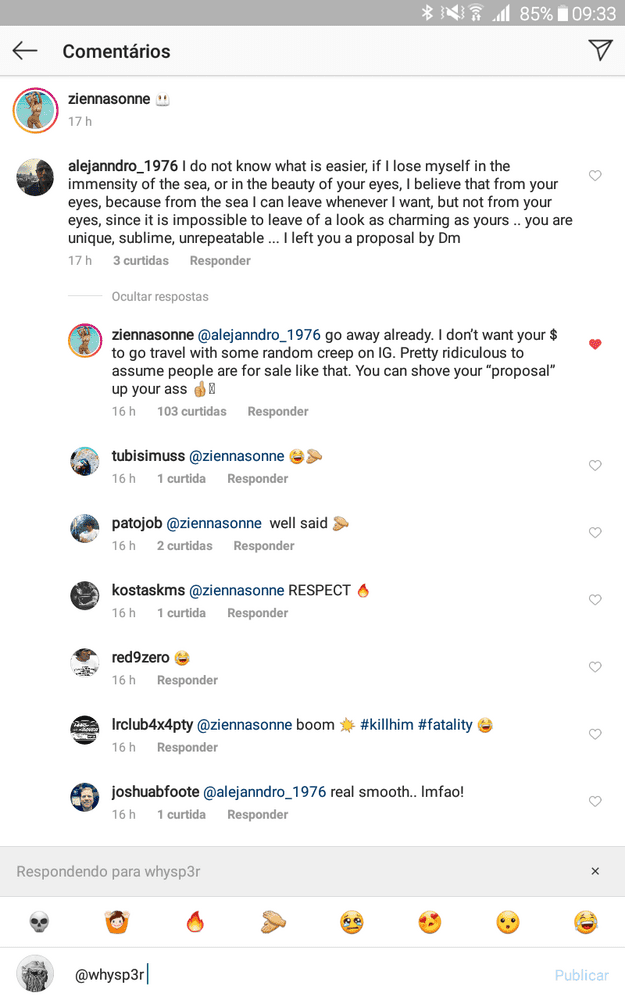The image size is (625, 1000).
Task: Like the alejanndro_1976 comment with the heart
Action: click(x=595, y=175)
